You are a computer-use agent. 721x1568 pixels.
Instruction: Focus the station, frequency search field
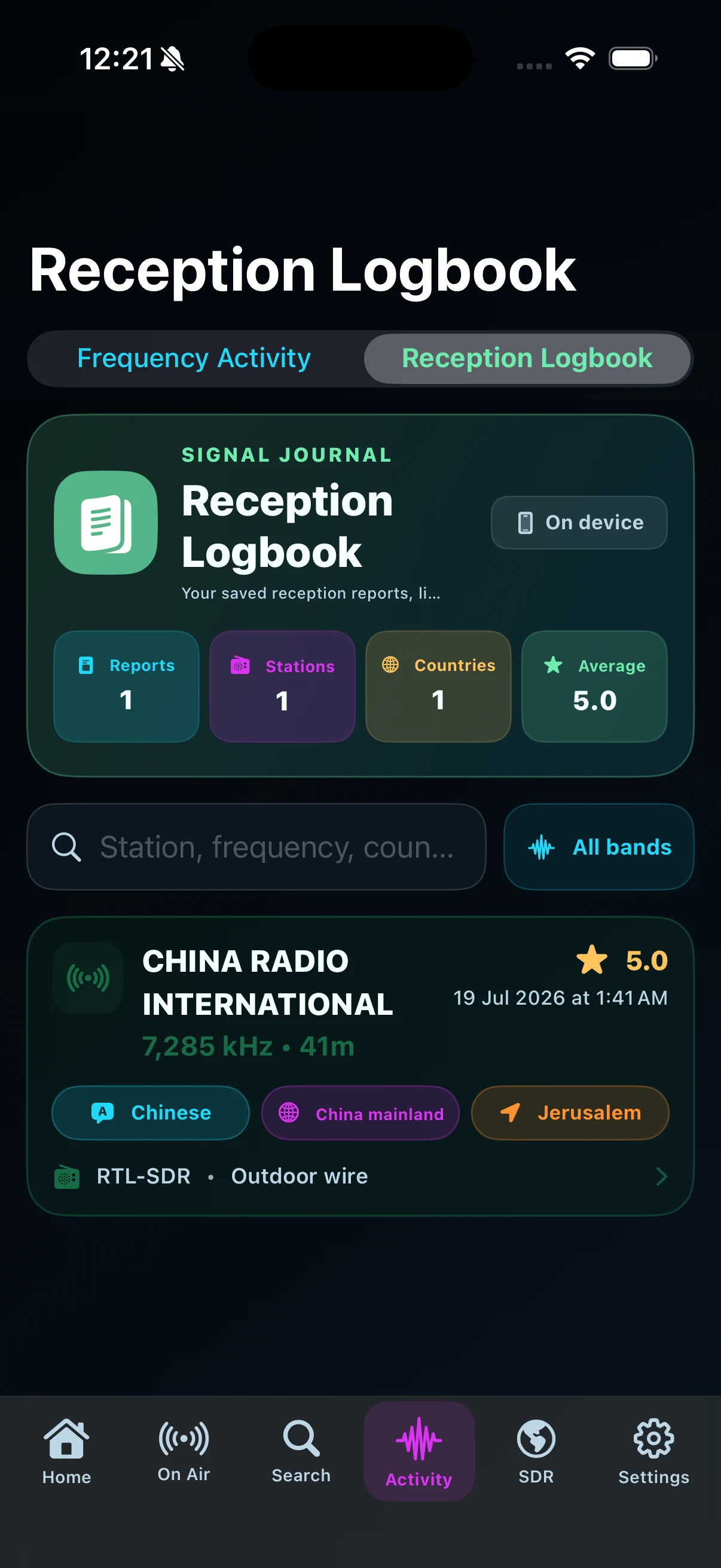tap(256, 847)
